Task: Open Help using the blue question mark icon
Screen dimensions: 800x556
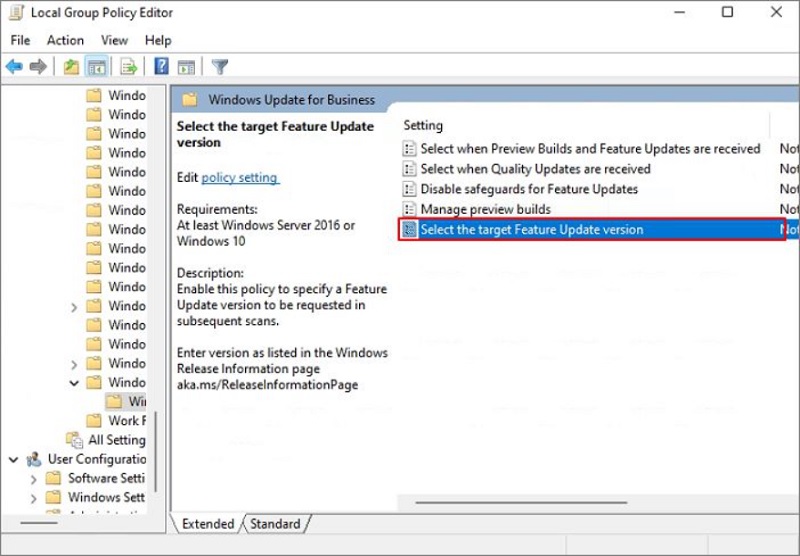Action: coord(160,67)
